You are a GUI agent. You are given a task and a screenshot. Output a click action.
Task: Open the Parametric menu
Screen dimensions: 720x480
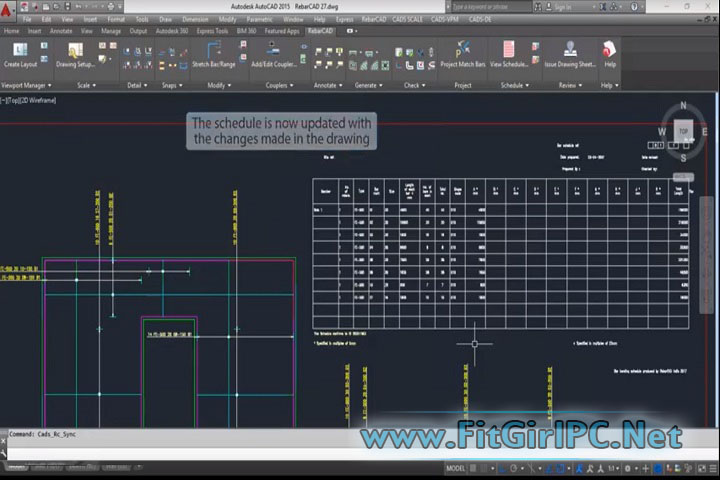click(259, 19)
